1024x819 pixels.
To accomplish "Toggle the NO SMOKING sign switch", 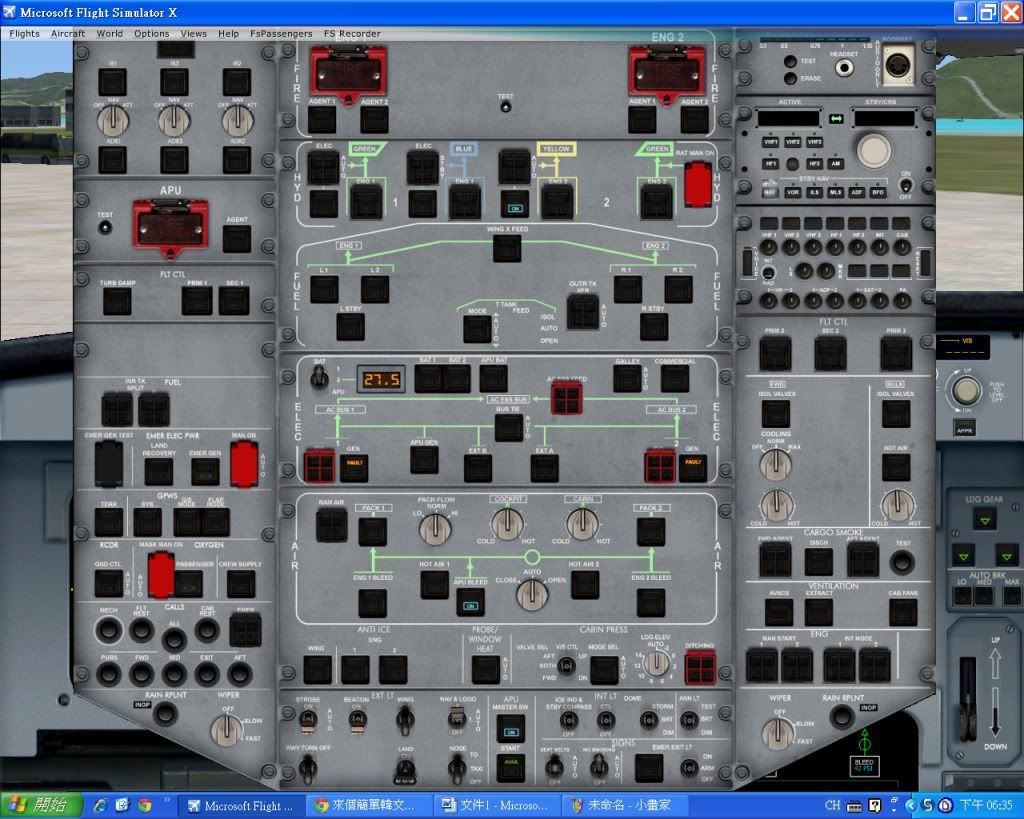I will pos(598,766).
